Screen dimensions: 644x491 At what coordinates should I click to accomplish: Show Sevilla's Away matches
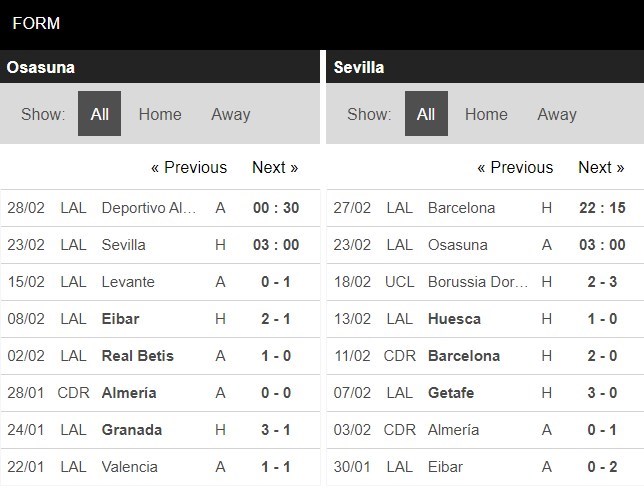[557, 114]
